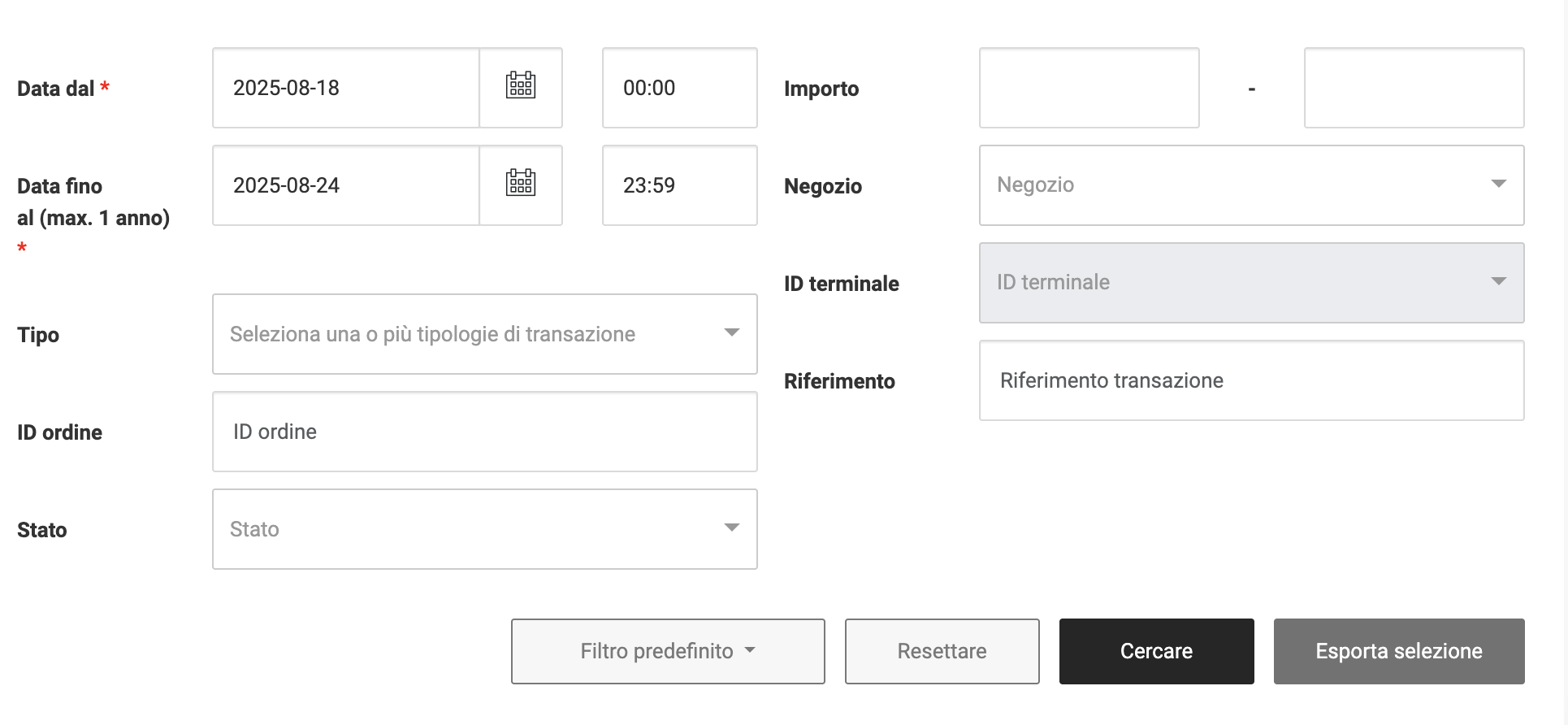Click the Data dal date field 2025-08-18
The width and height of the screenshot is (1568, 725).
[x=346, y=88]
